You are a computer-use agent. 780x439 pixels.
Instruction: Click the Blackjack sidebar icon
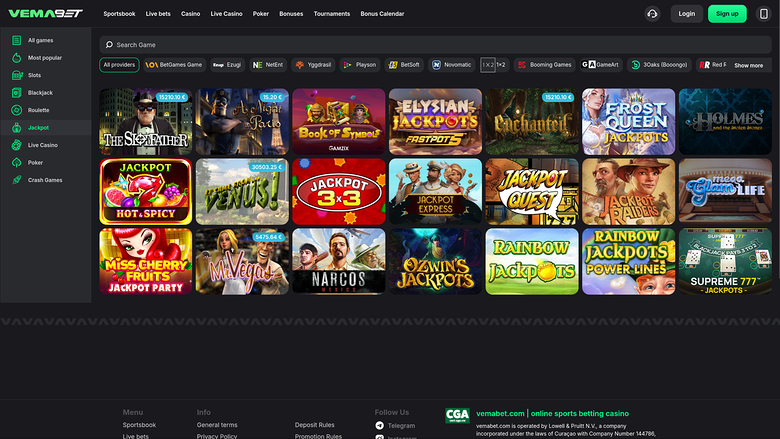[x=16, y=92]
